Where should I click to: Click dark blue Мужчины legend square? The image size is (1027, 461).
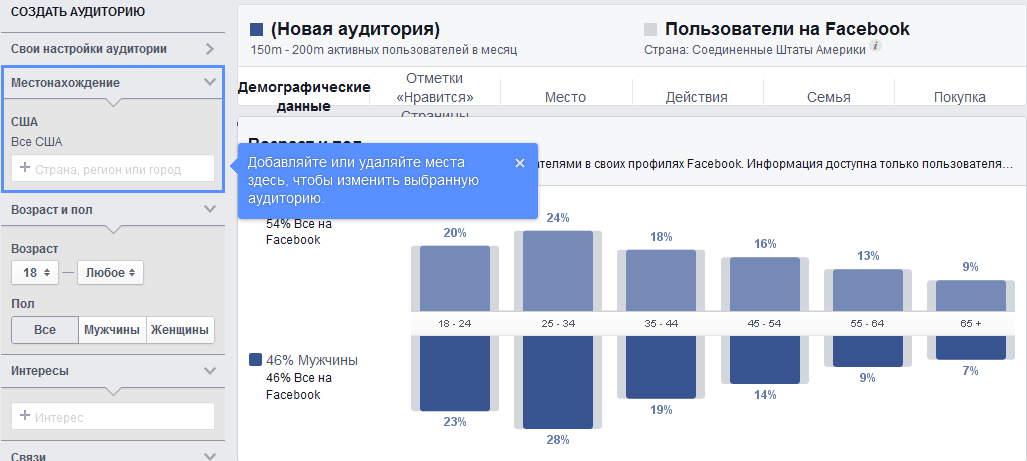click(x=256, y=360)
